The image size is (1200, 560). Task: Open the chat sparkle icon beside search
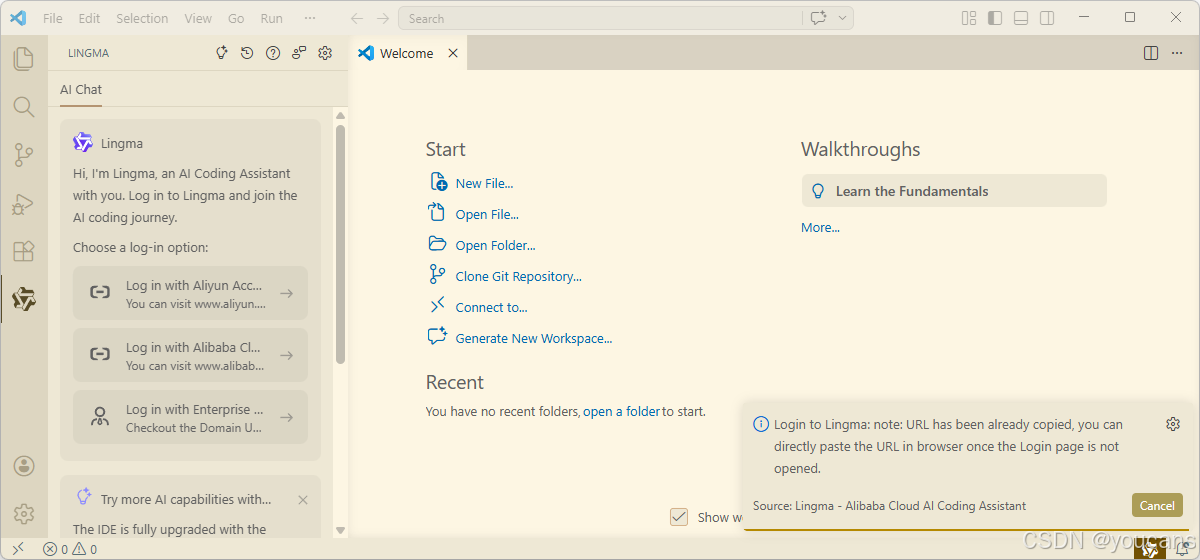pyautogui.click(x=819, y=18)
